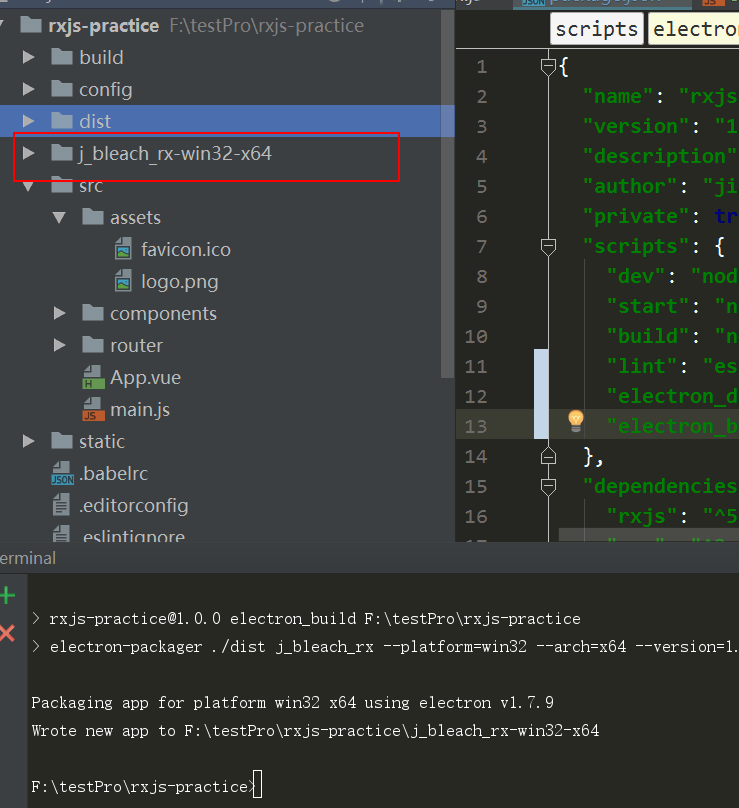The image size is (739, 808).
Task: Click the green plus new terminal session icon
Action: [8, 596]
